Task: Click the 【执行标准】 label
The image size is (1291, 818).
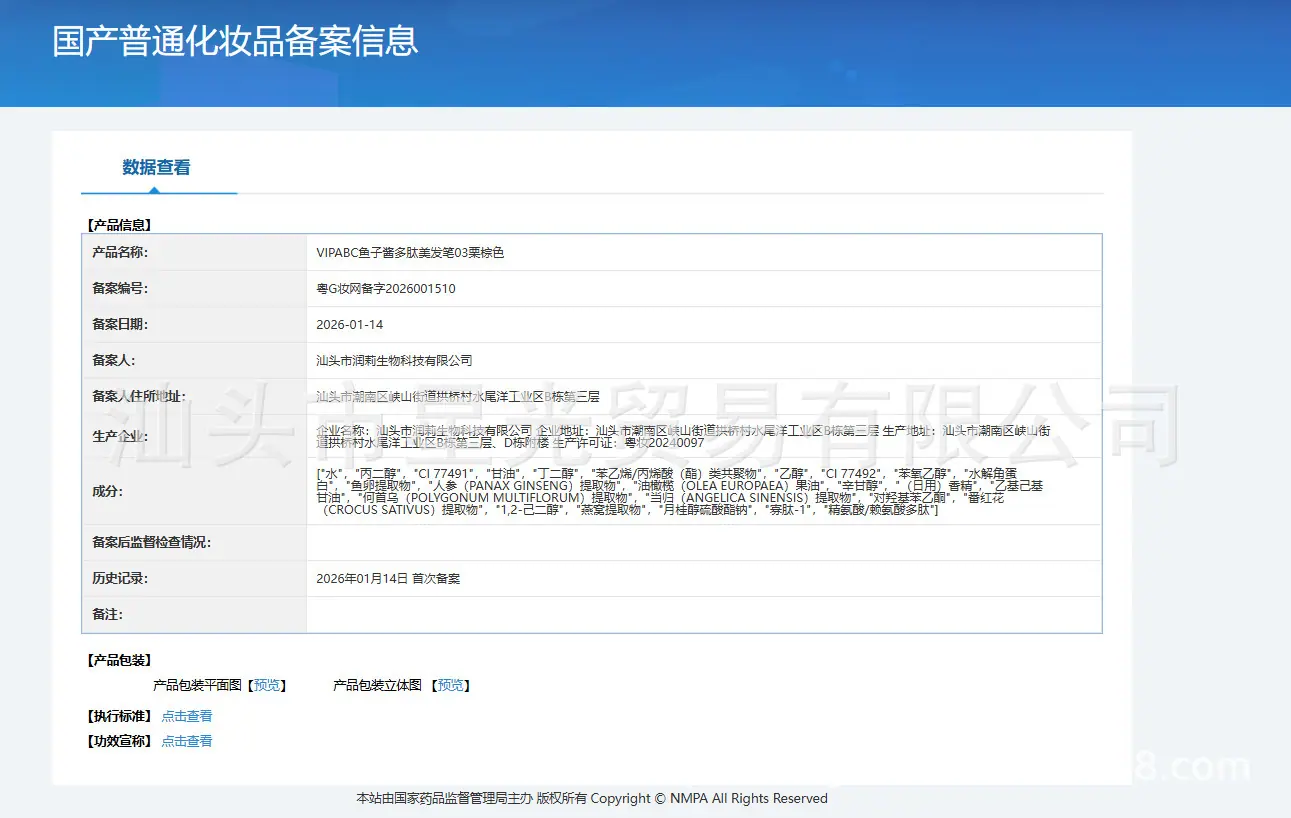Action: pos(118,716)
